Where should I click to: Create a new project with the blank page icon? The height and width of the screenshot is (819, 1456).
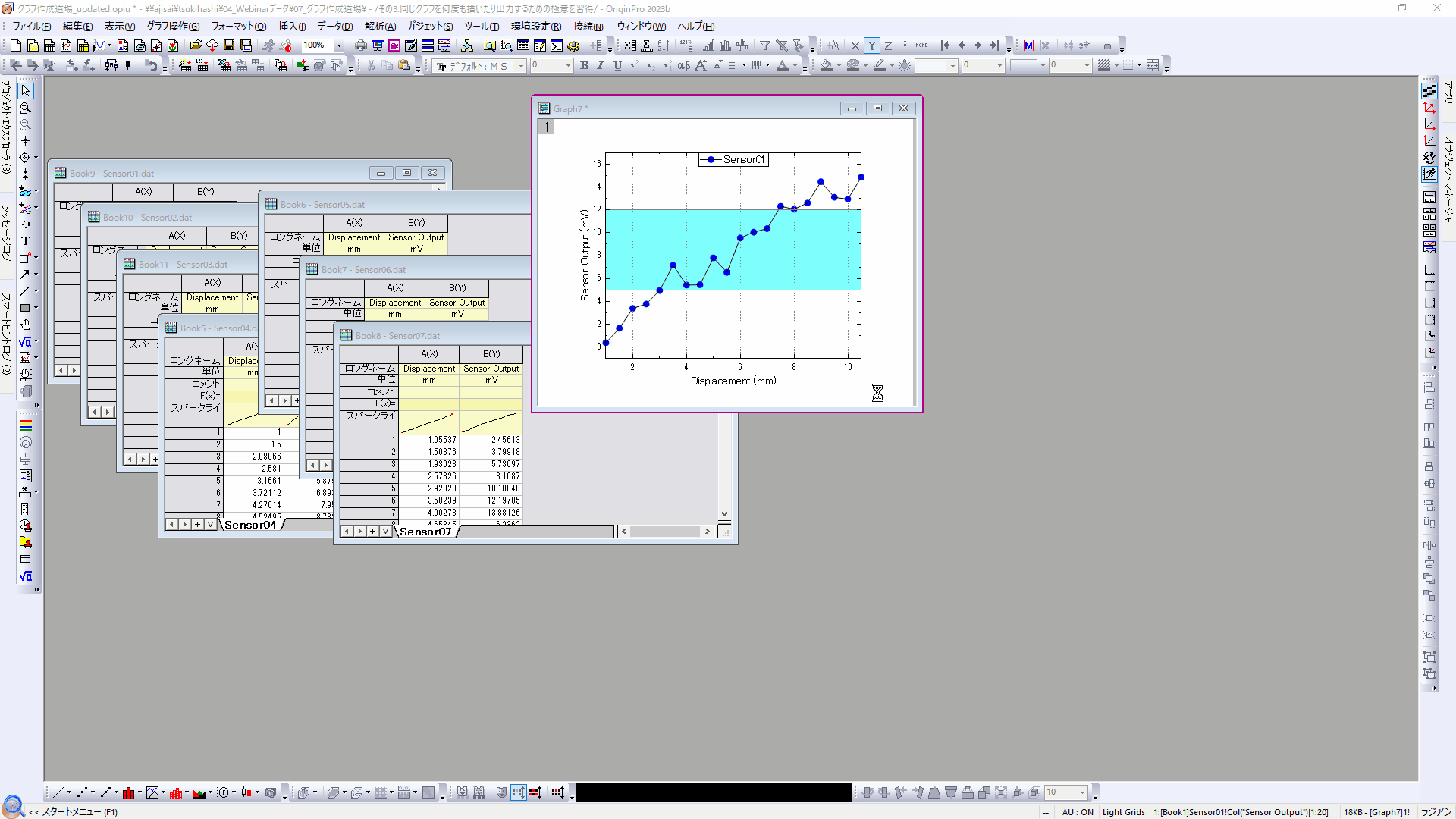coord(15,45)
